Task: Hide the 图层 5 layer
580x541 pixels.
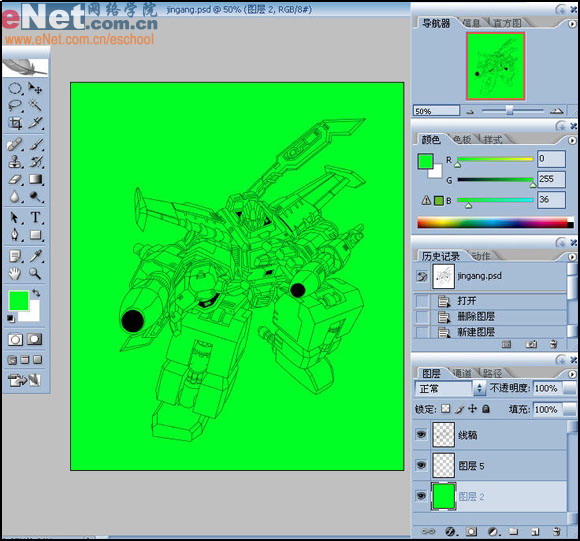Action: coord(421,465)
